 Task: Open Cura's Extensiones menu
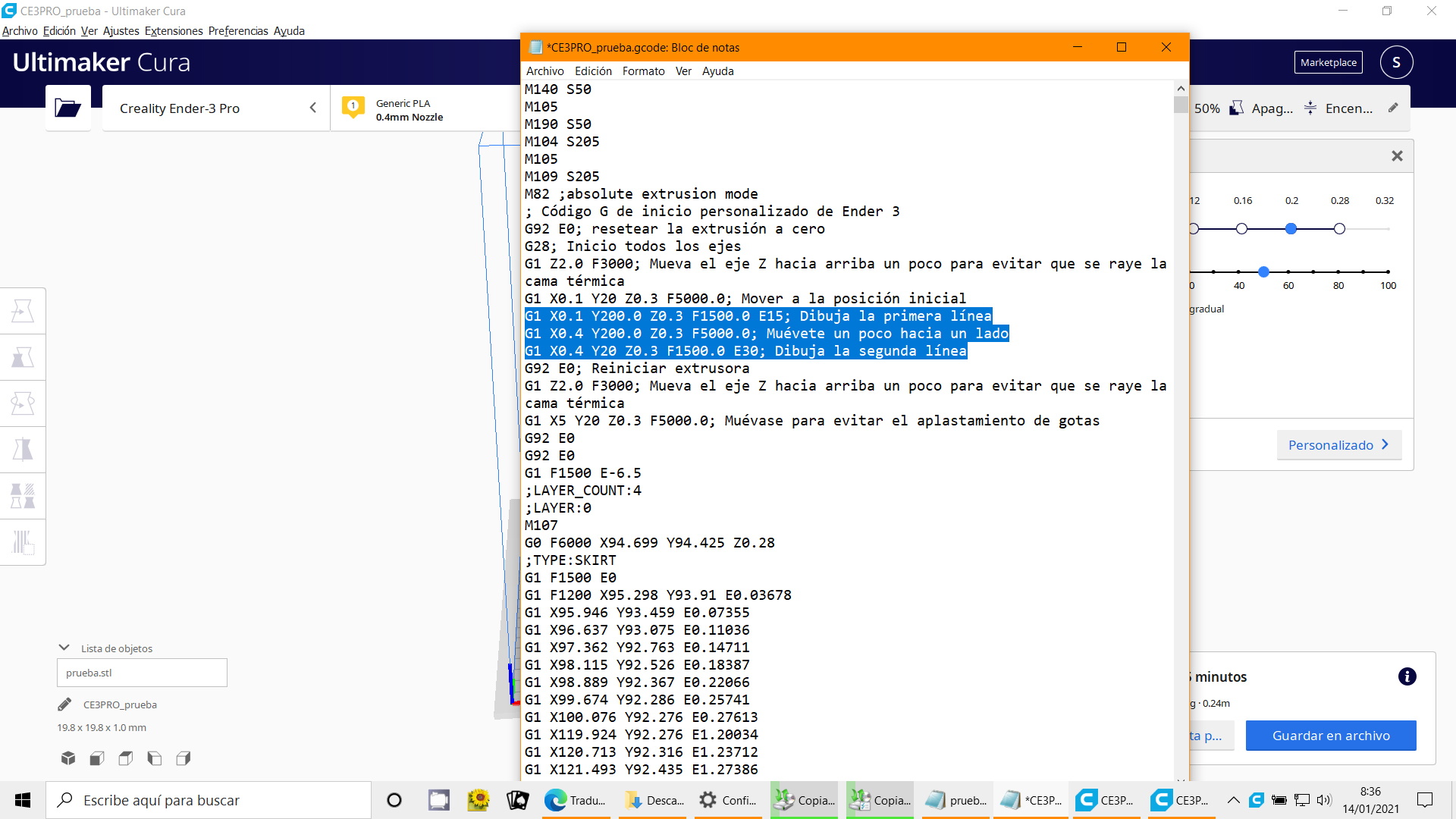pos(174,31)
